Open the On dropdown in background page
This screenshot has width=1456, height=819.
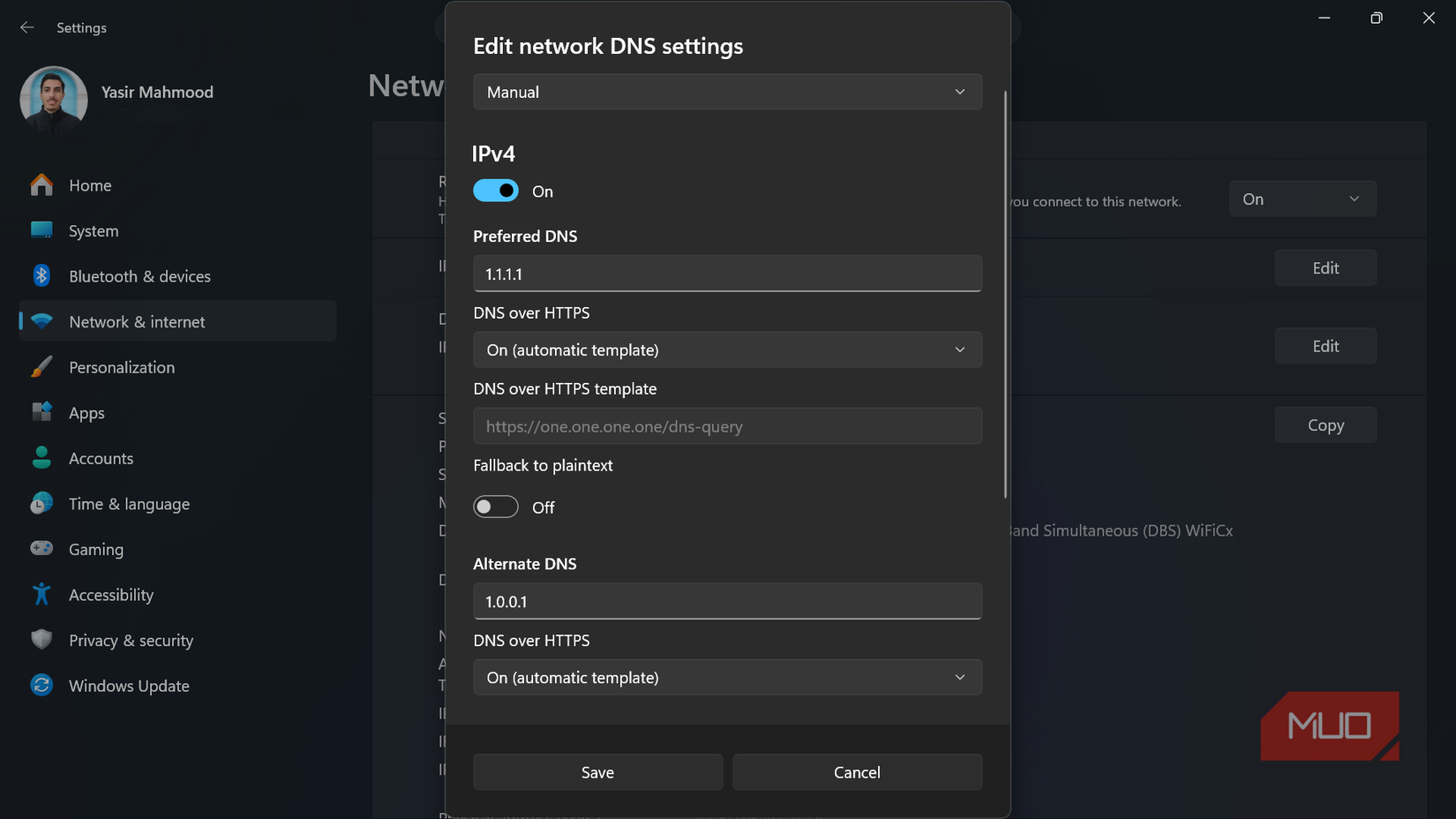pos(1302,199)
